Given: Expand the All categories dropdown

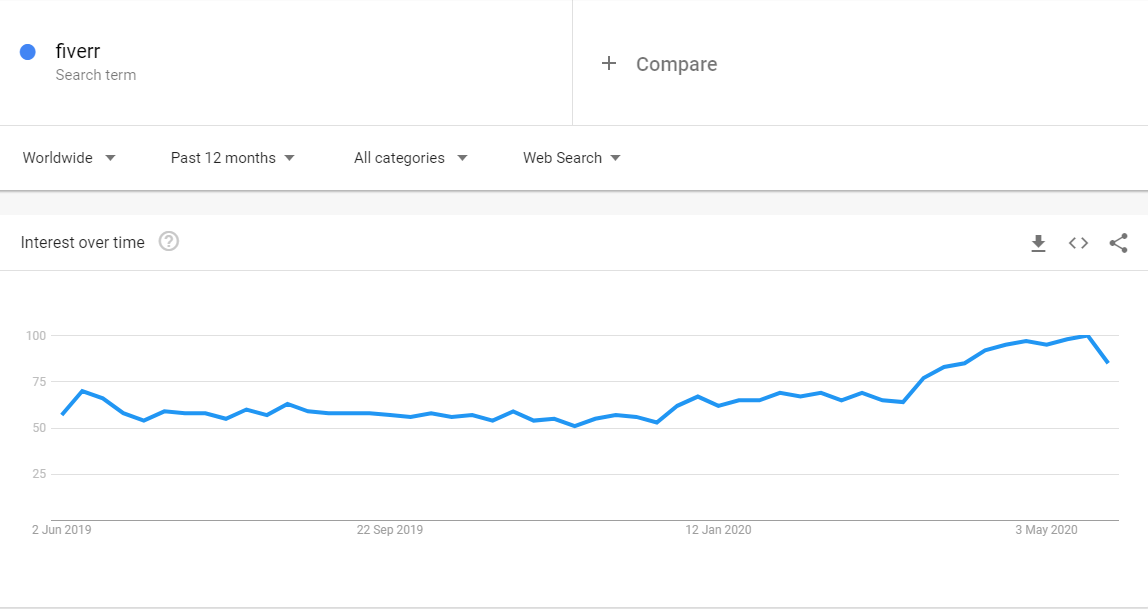Looking at the screenshot, I should [x=410, y=158].
